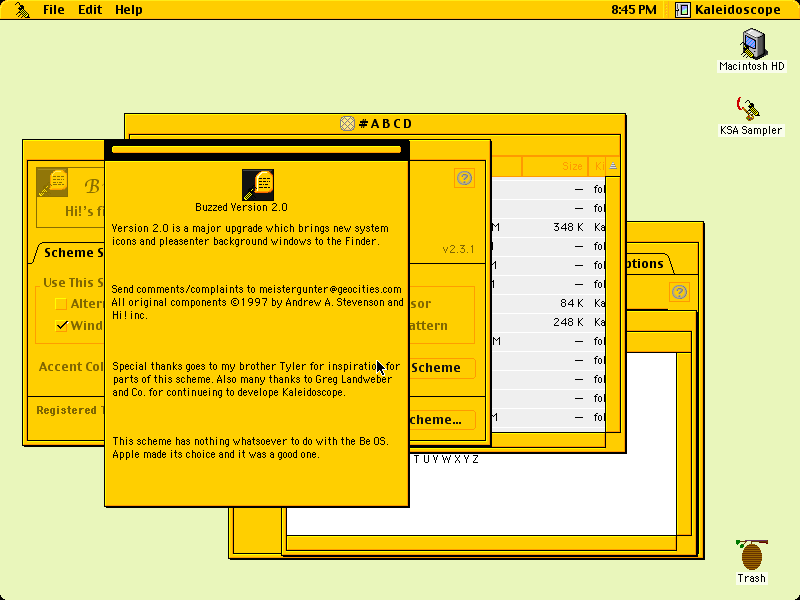The height and width of the screenshot is (600, 800).
Task: Click the partially hidden Scheme button
Action: [442, 368]
